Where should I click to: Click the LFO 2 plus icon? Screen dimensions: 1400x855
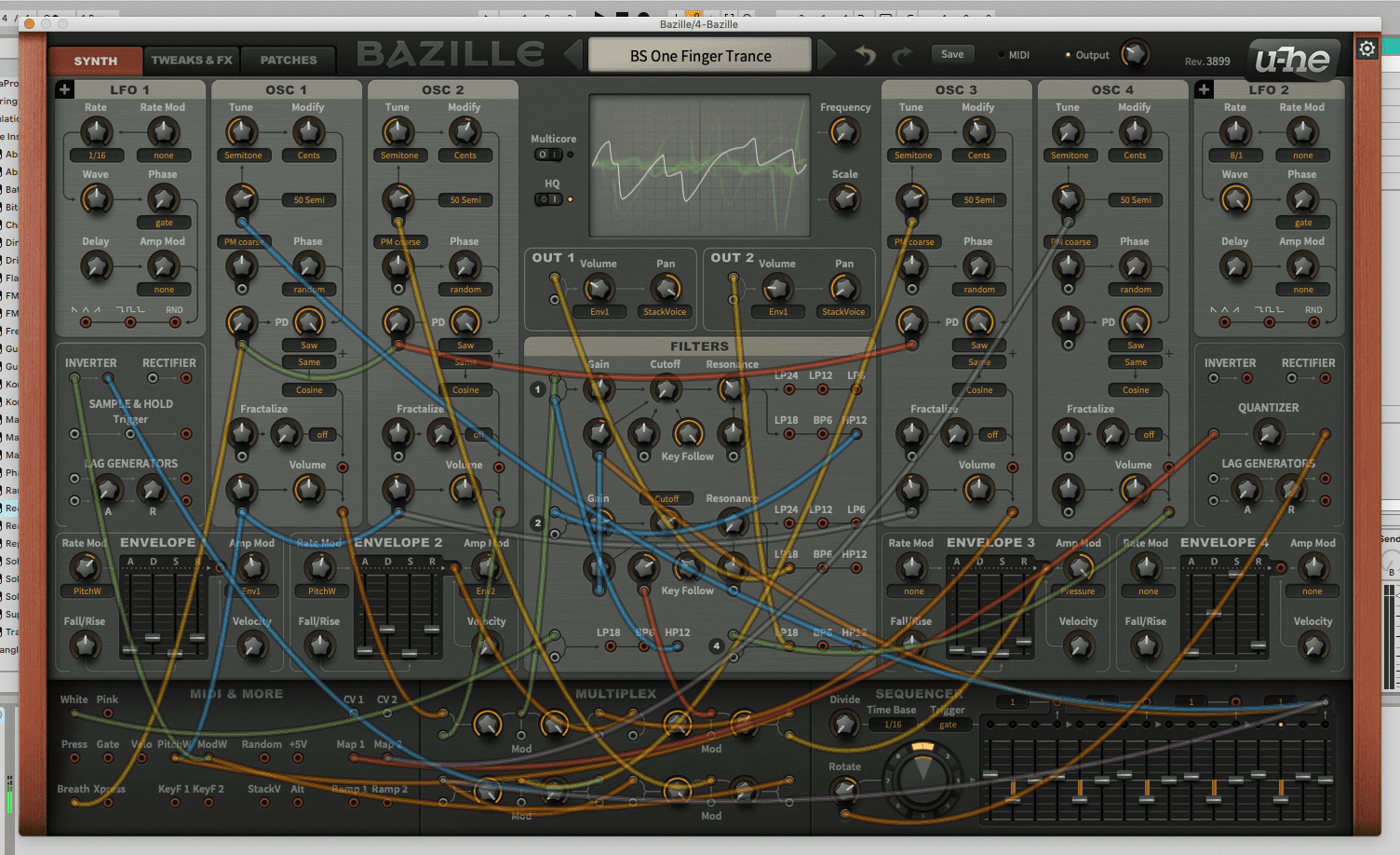point(1204,89)
